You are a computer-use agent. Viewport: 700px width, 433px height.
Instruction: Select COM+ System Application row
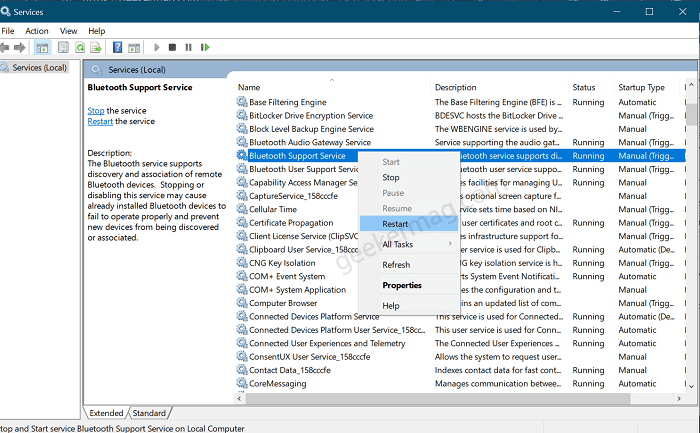tap(460, 289)
